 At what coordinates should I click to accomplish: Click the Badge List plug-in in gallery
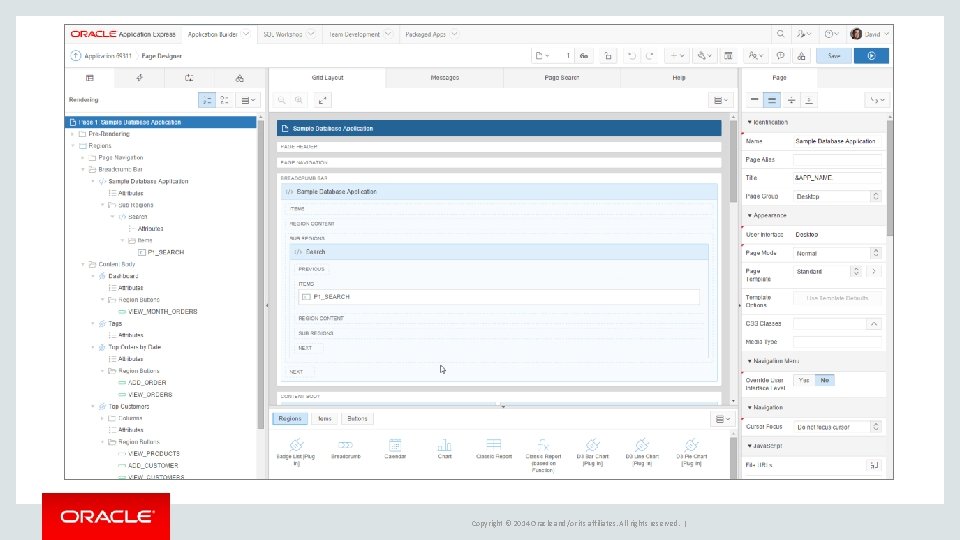coord(296,452)
